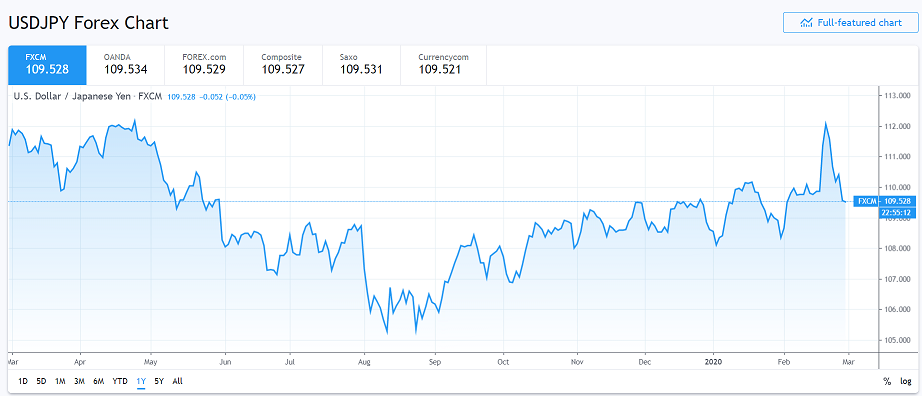Select the Currencycom 109.521 broker tab
Screen dimensions: 922x396
[x=443, y=65]
